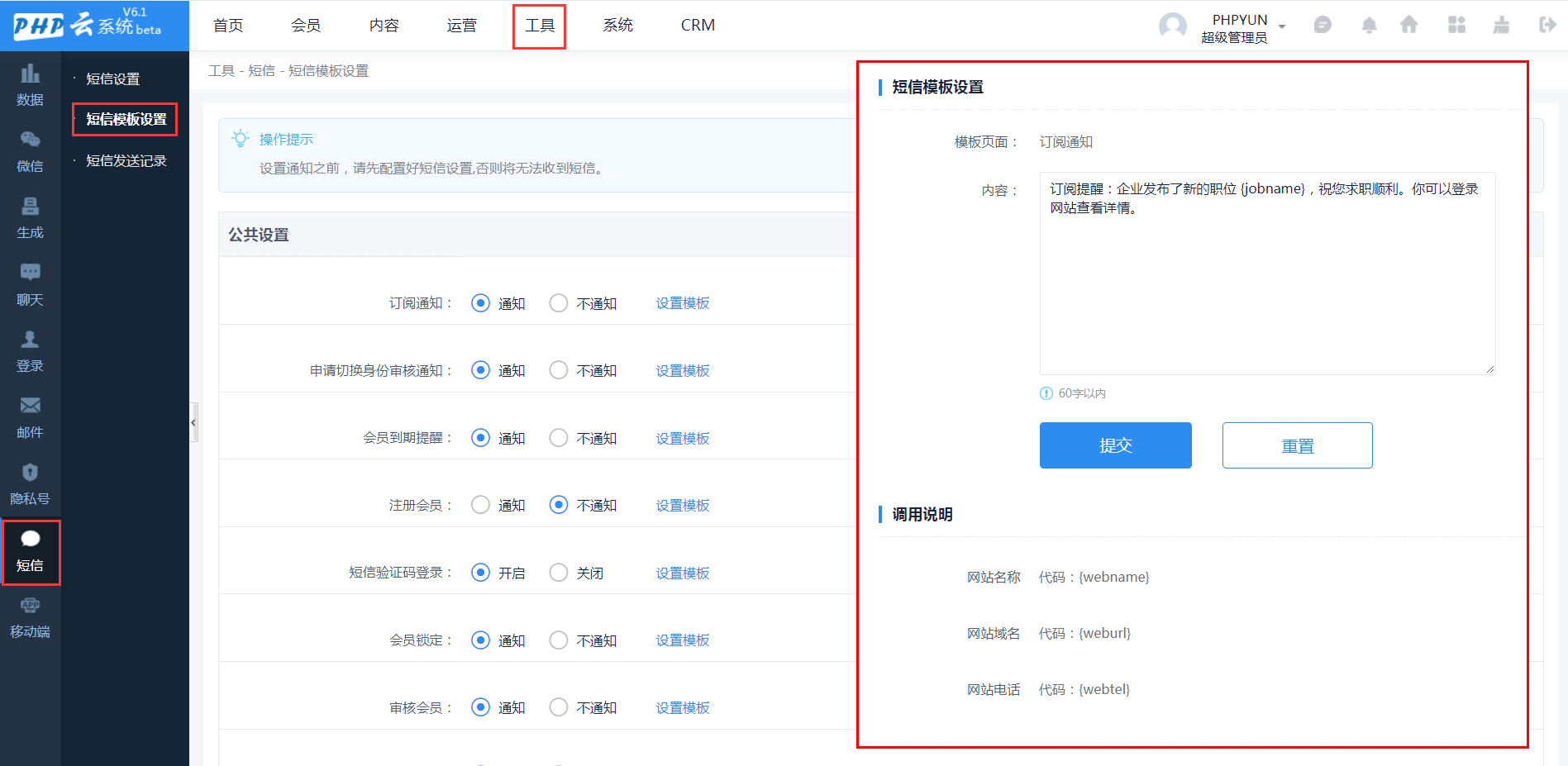Open the 系统 top menu
Image resolution: width=1568 pixels, height=766 pixels.
coord(618,26)
